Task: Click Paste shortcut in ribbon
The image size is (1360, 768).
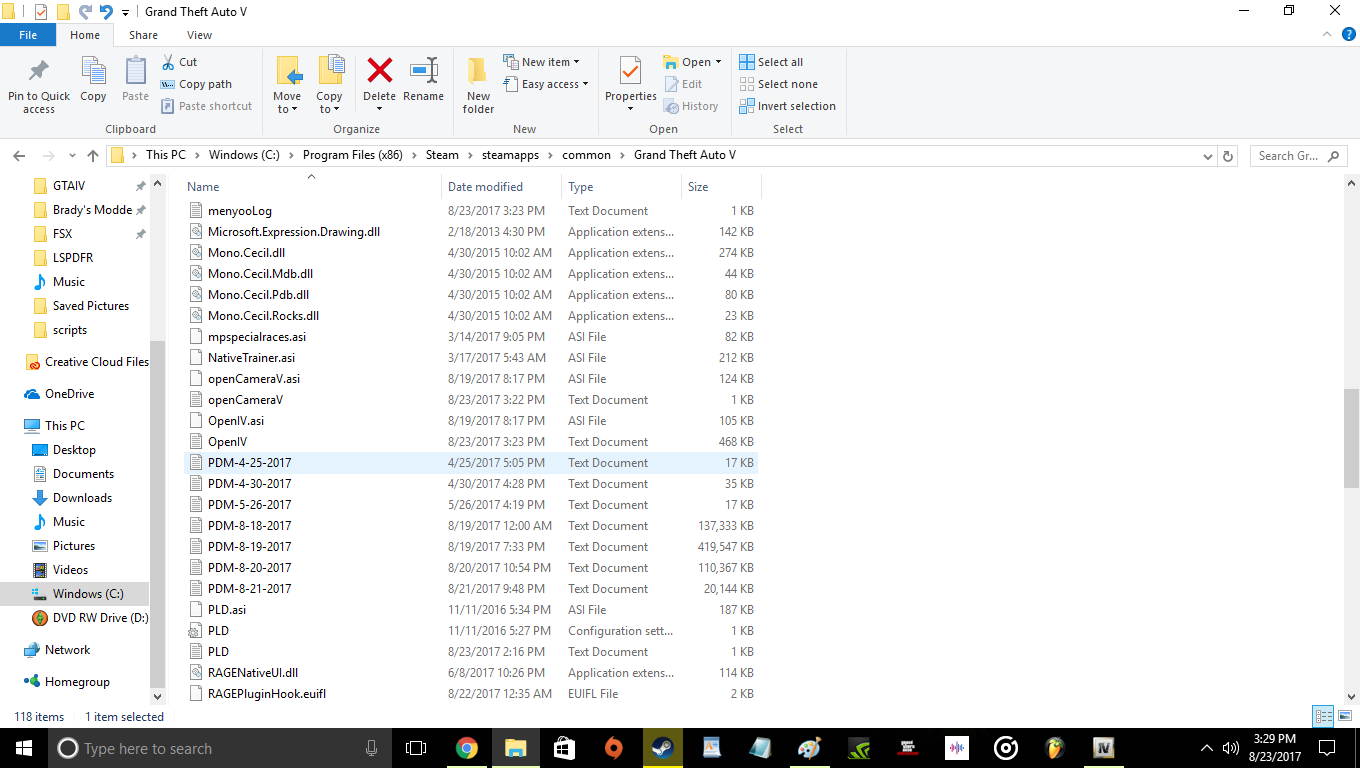Action: [206, 106]
